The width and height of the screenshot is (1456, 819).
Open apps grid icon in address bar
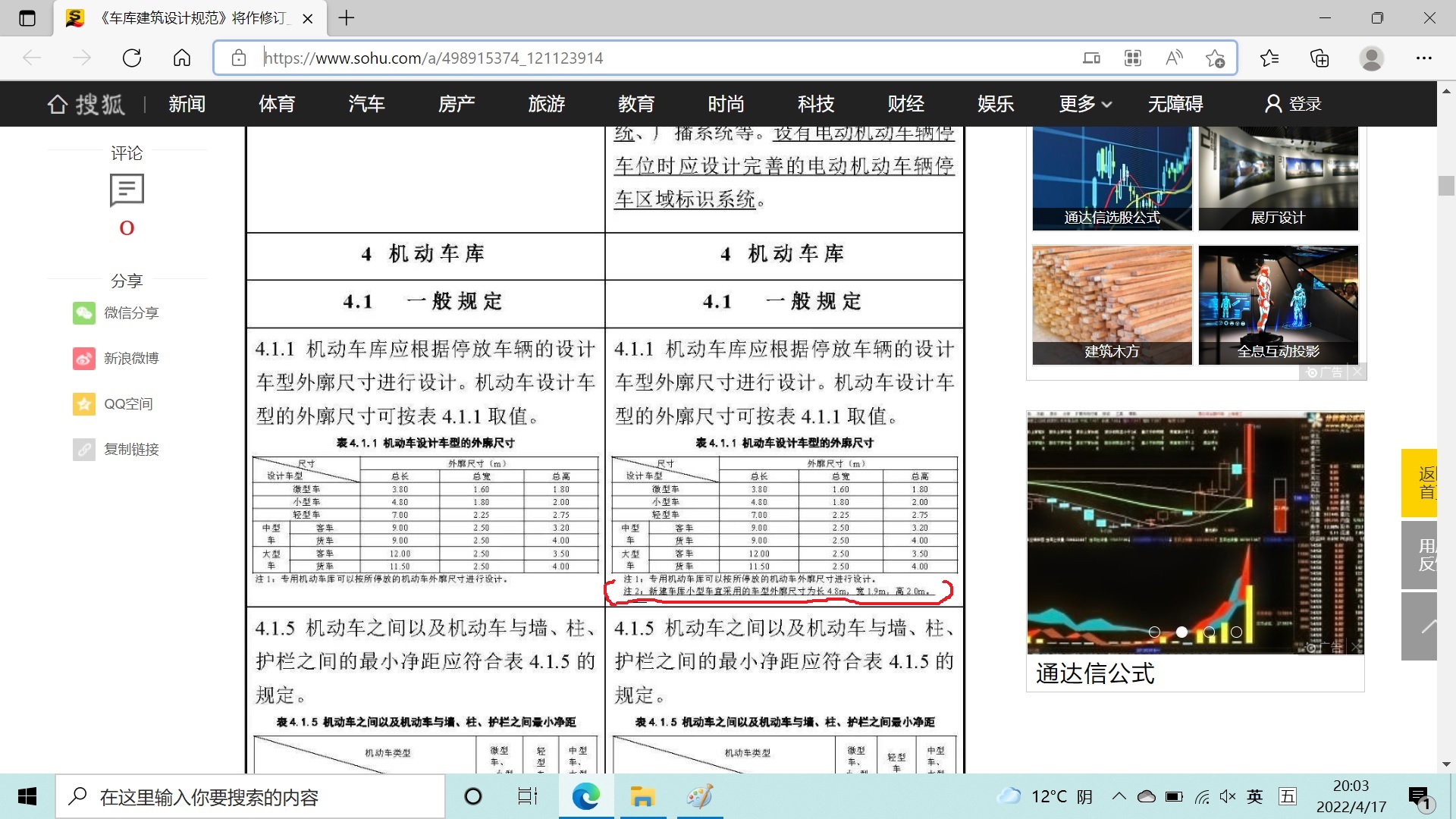point(1133,58)
